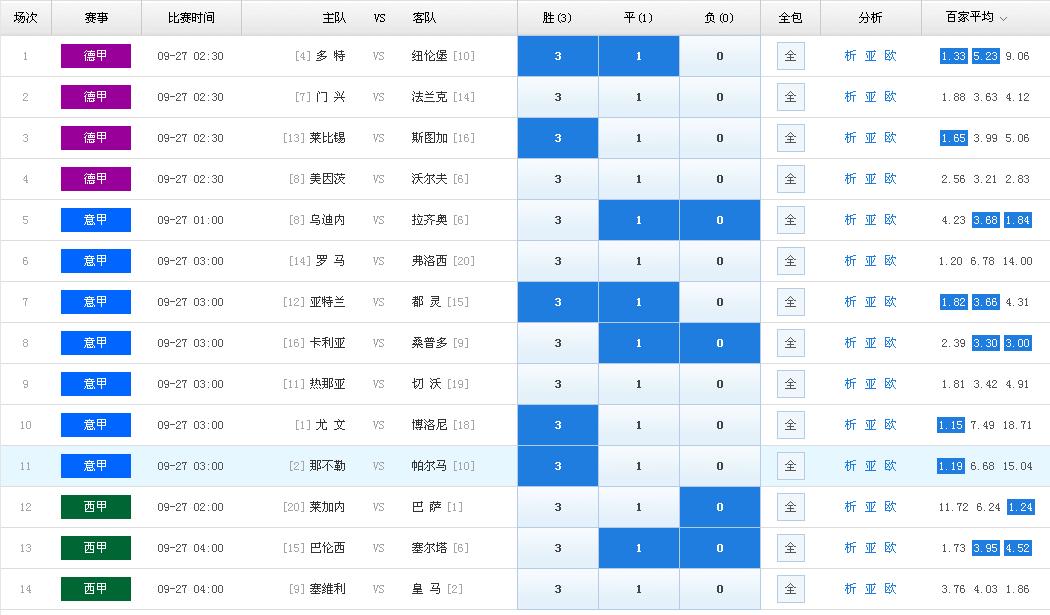
Task: Click away team 塞尔塔
Action: pyautogui.click(x=429, y=548)
